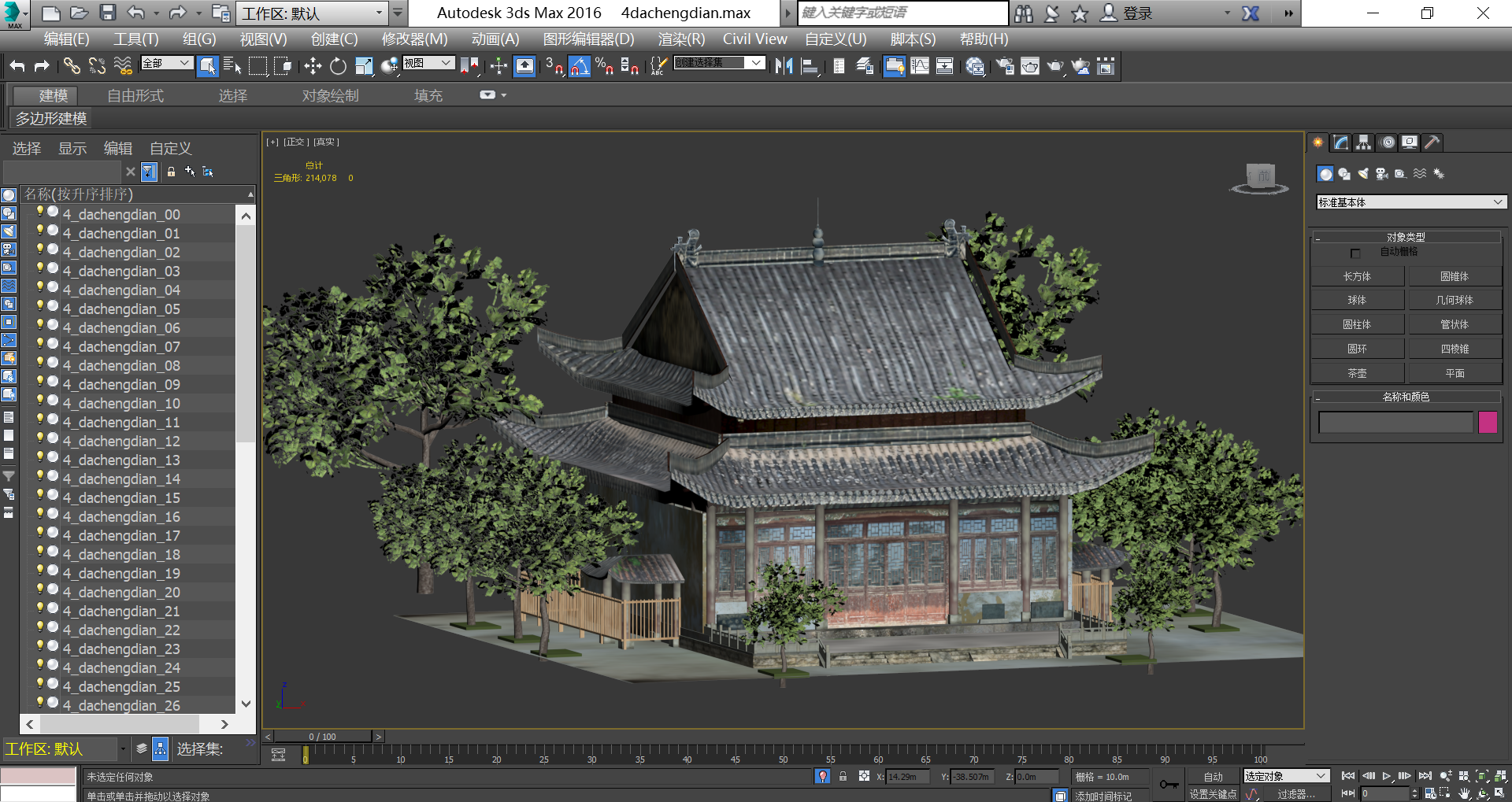Click the object name input field
This screenshot has width=1512, height=802.
click(x=1395, y=423)
